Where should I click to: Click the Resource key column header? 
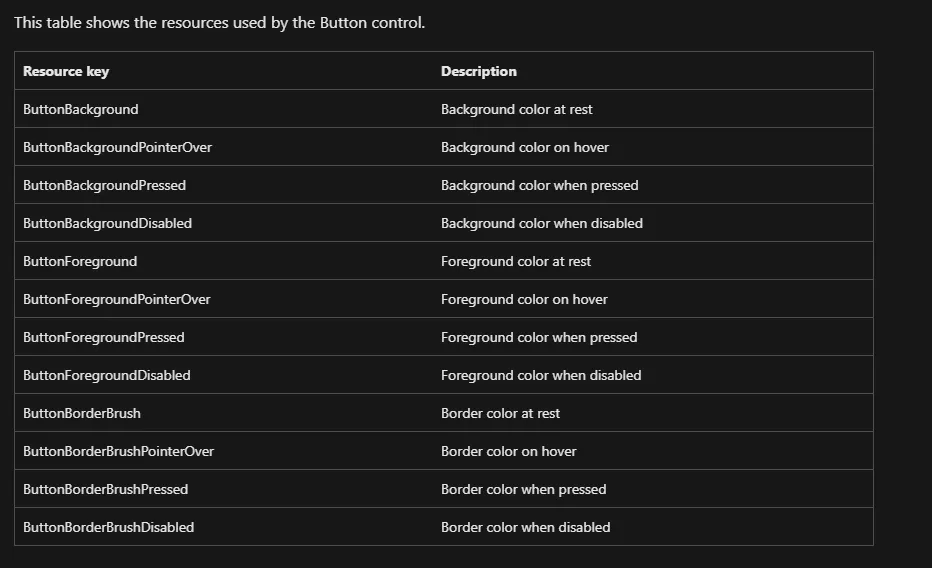click(x=66, y=71)
